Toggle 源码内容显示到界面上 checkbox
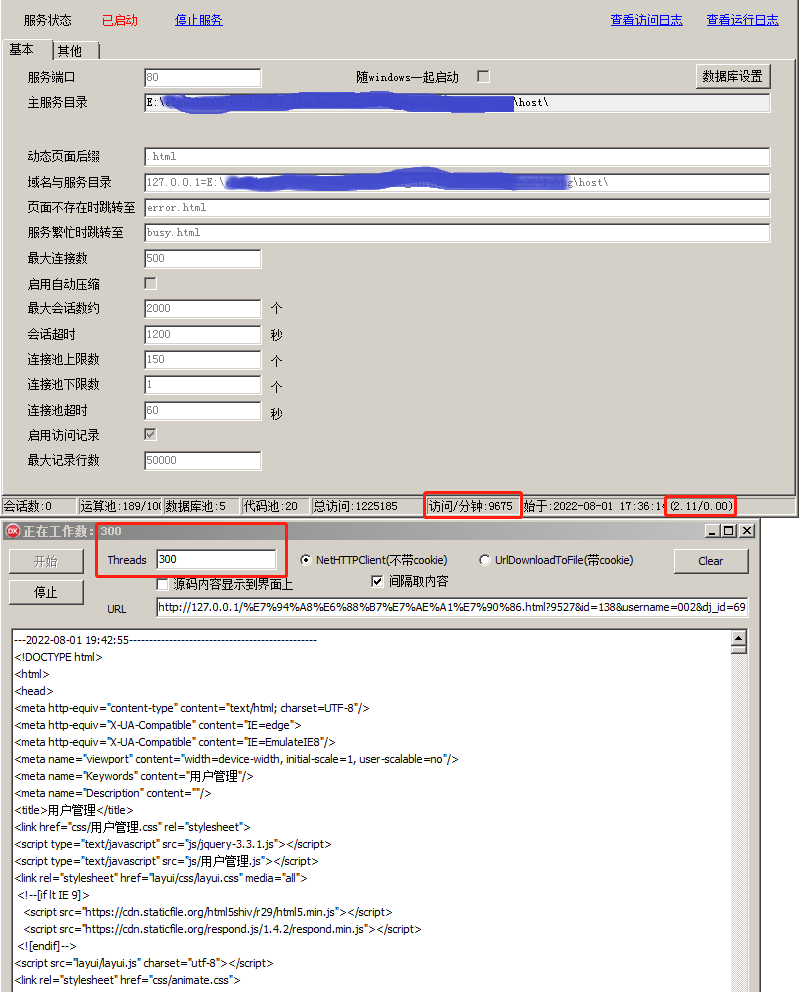Viewport: 799px width, 992px height. click(x=163, y=583)
